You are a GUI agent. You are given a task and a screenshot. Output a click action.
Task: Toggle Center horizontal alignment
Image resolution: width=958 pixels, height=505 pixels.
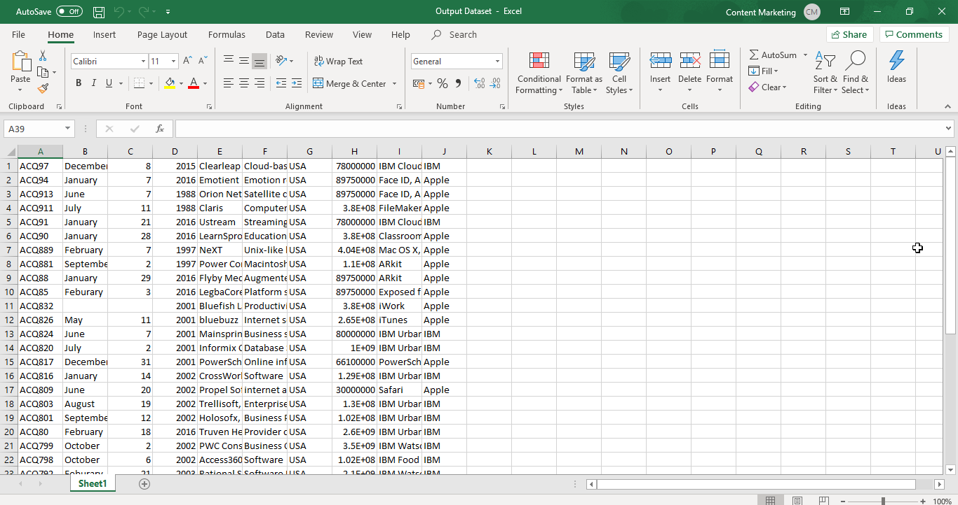244,83
